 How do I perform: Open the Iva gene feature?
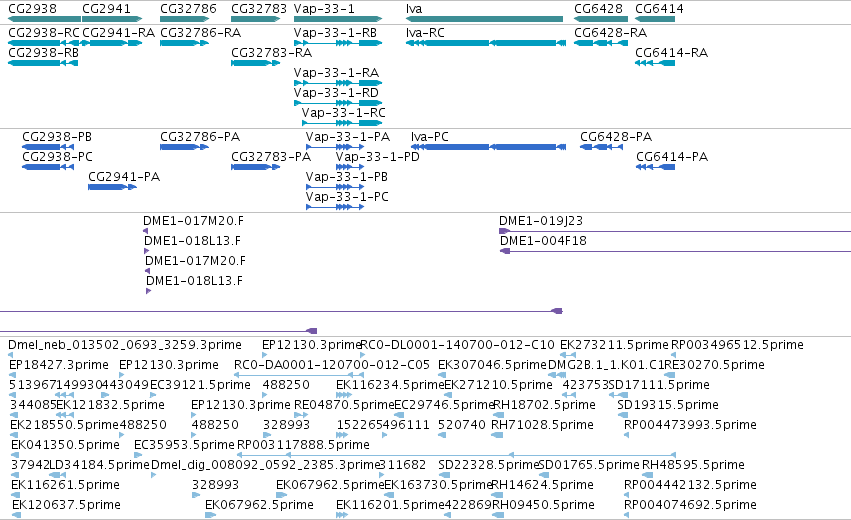(485, 19)
